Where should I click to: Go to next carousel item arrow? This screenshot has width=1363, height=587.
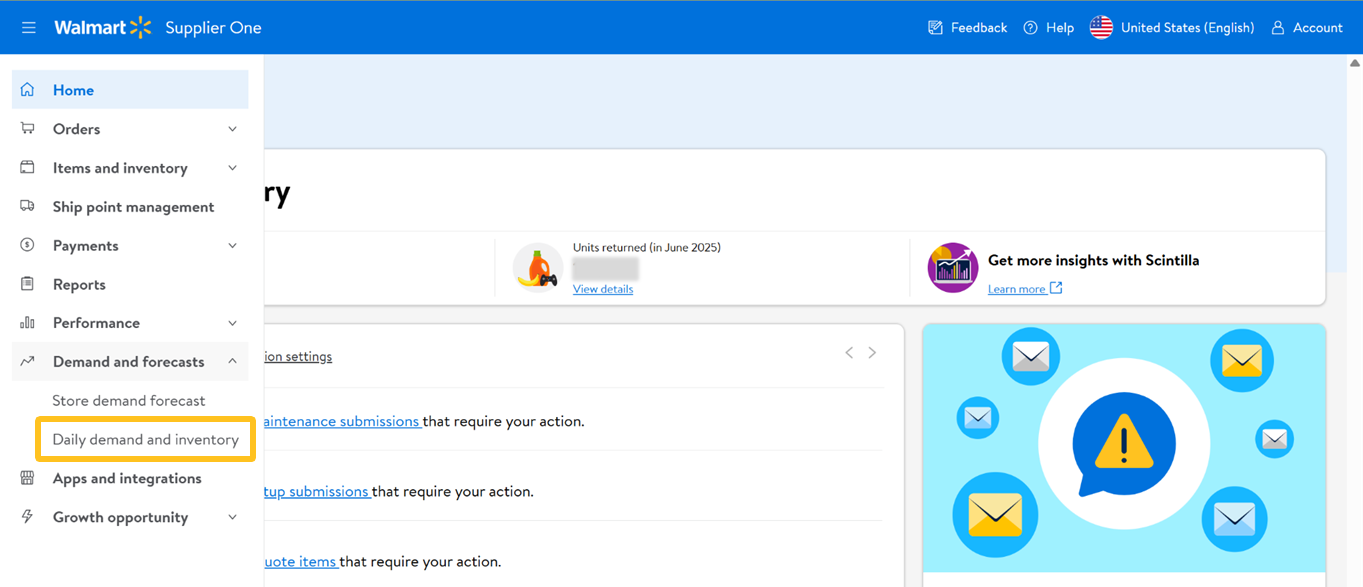872,353
